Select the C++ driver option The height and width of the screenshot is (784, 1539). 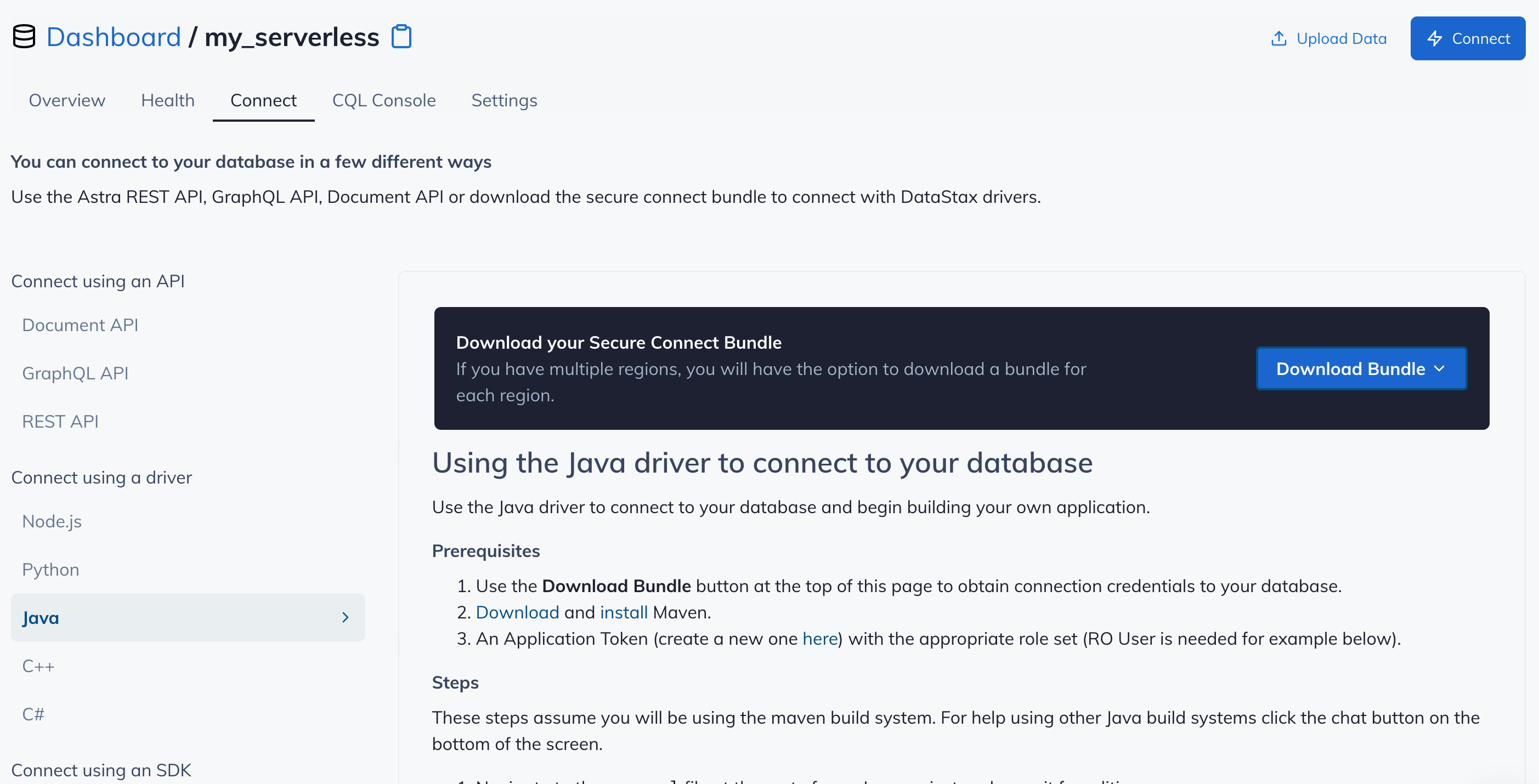pyautogui.click(x=38, y=666)
